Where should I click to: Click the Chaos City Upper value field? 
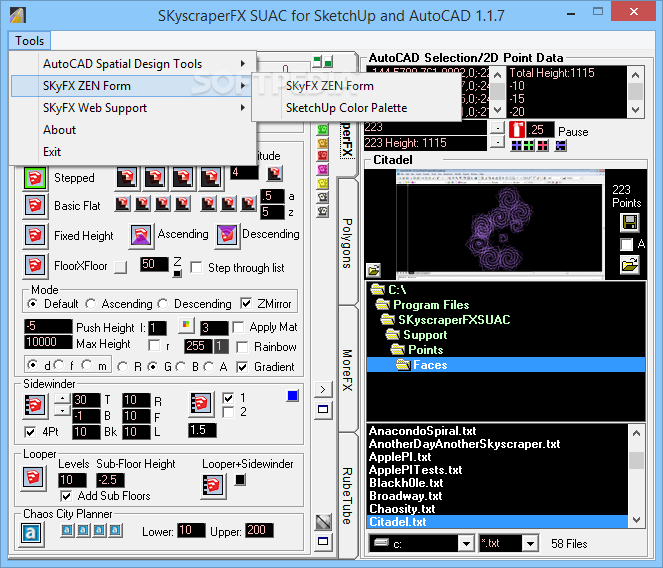pyautogui.click(x=259, y=530)
